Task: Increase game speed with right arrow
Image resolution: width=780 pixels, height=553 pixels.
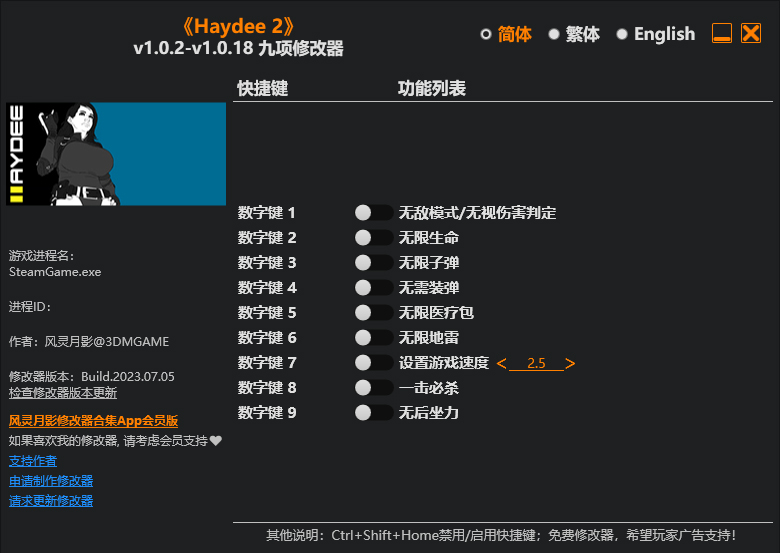Action: pyautogui.click(x=570, y=364)
